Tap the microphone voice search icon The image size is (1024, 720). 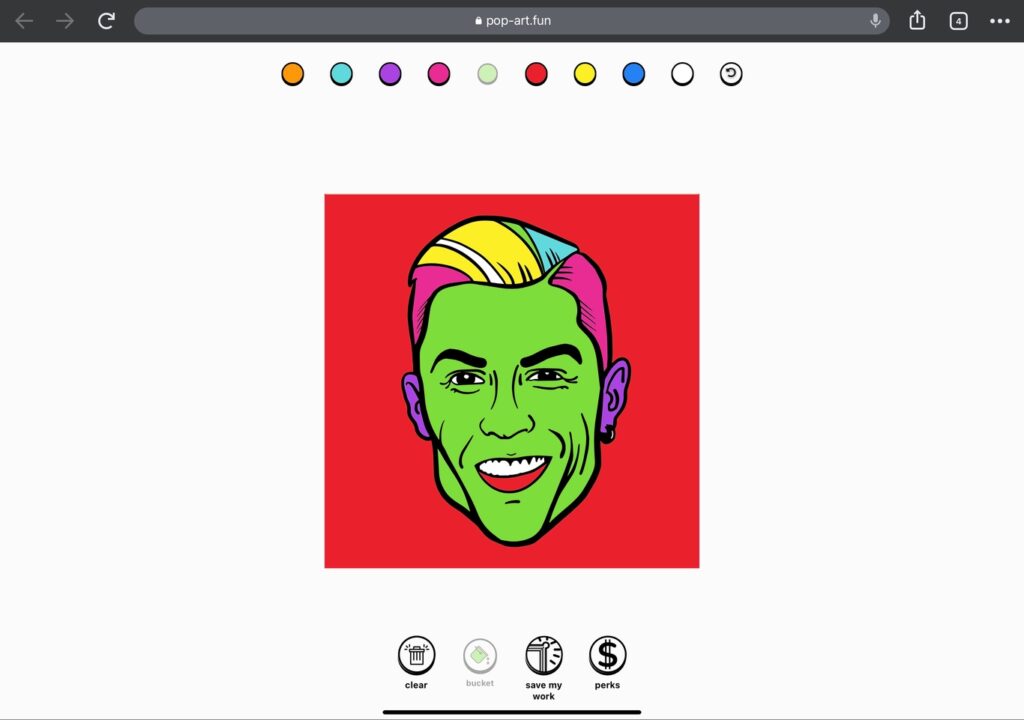pos(875,21)
